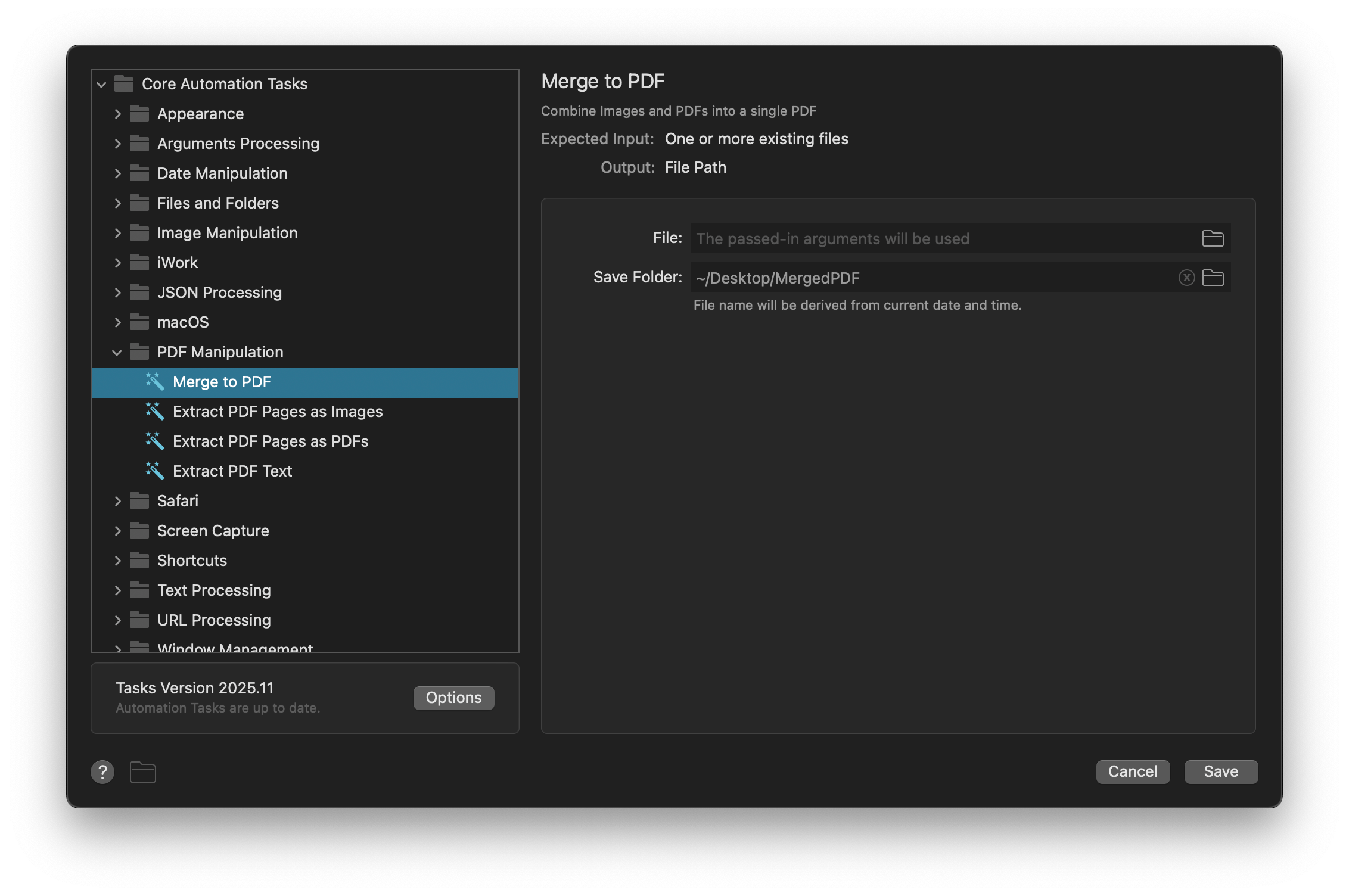This screenshot has width=1349, height=896.
Task: Click the folder icon beside Save Folder field
Action: [x=1213, y=277]
